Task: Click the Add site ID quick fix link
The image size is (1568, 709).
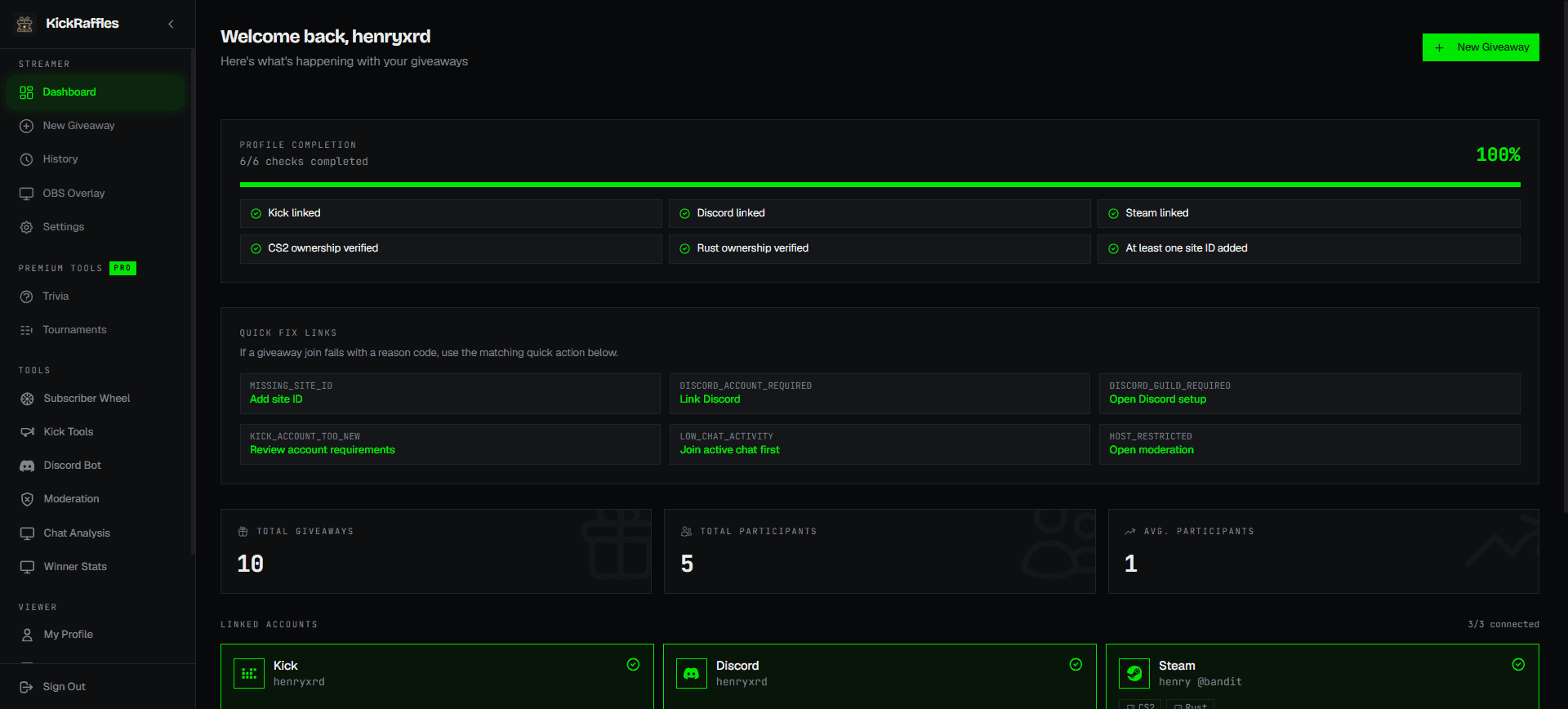Action: point(276,399)
